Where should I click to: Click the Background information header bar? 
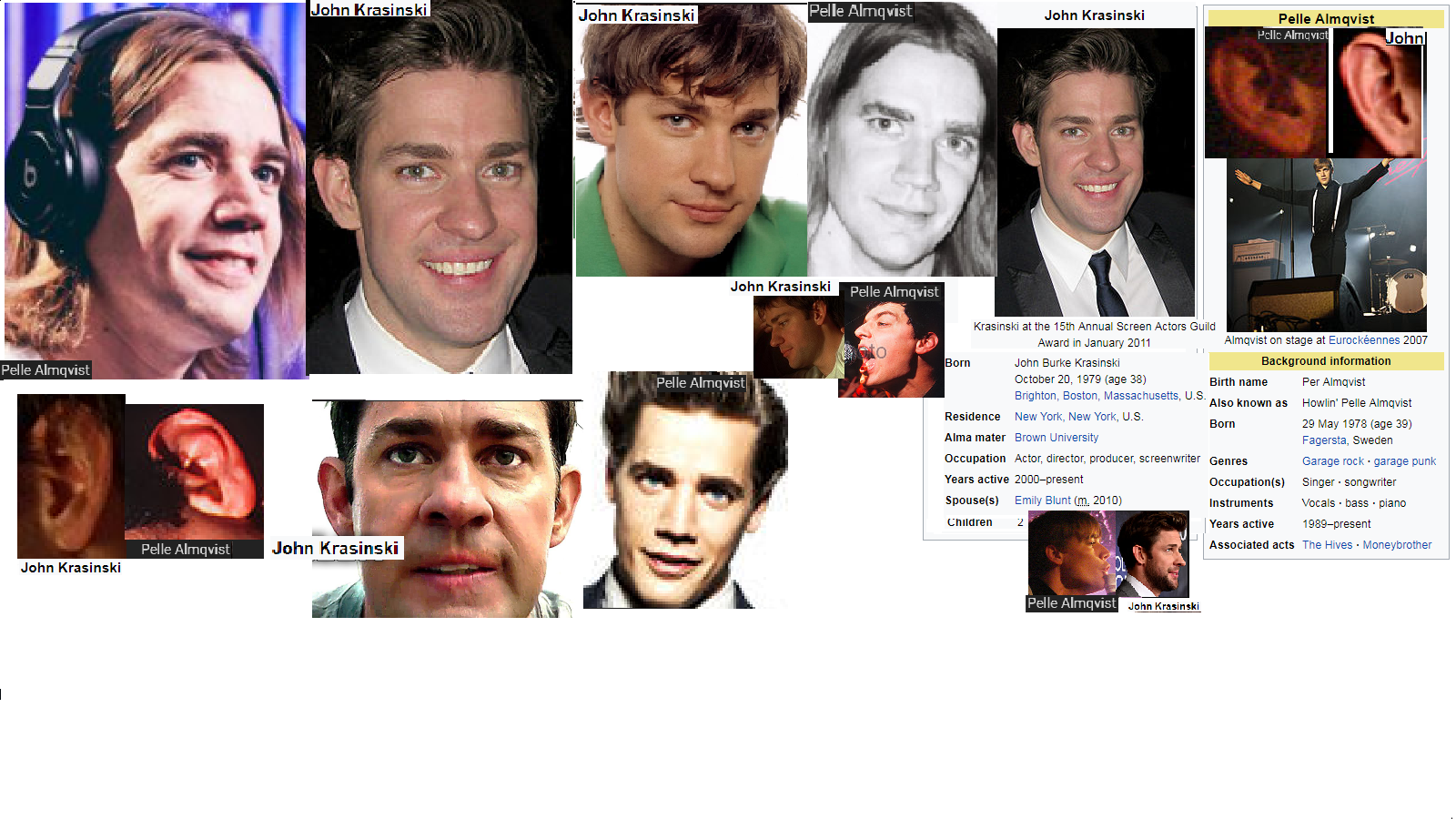(1326, 361)
